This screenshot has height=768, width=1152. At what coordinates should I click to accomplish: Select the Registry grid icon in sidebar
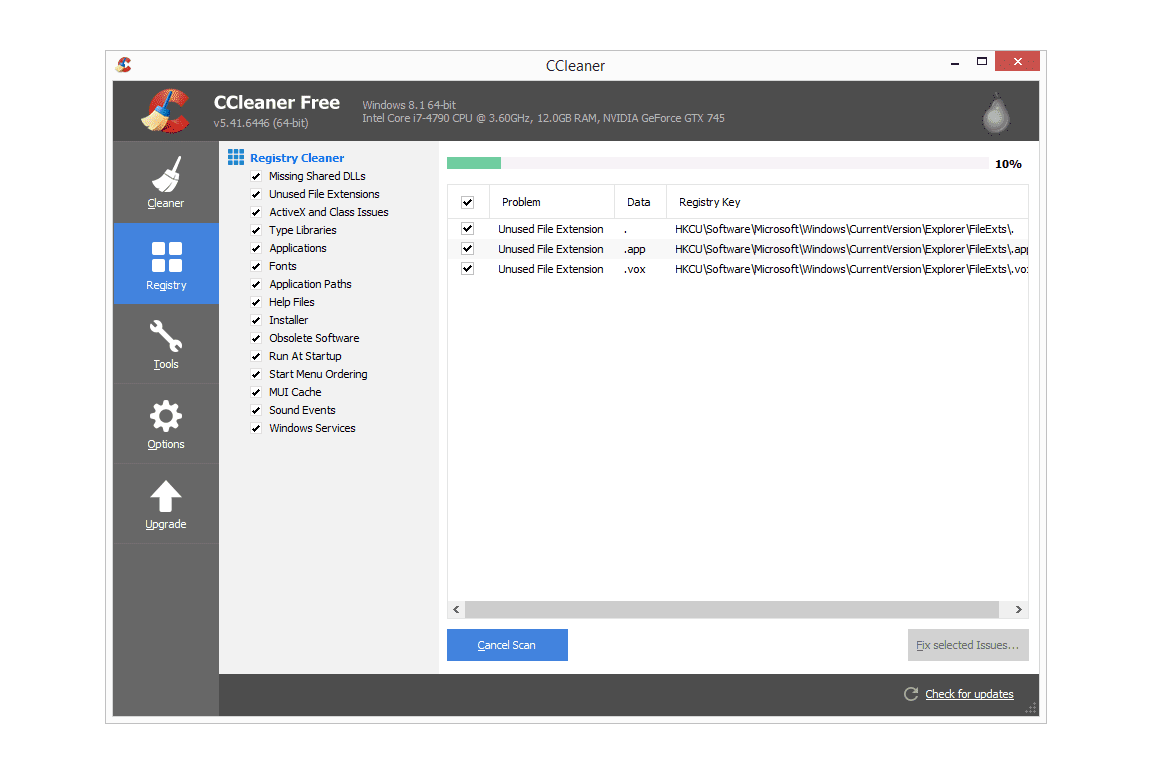coord(166,257)
